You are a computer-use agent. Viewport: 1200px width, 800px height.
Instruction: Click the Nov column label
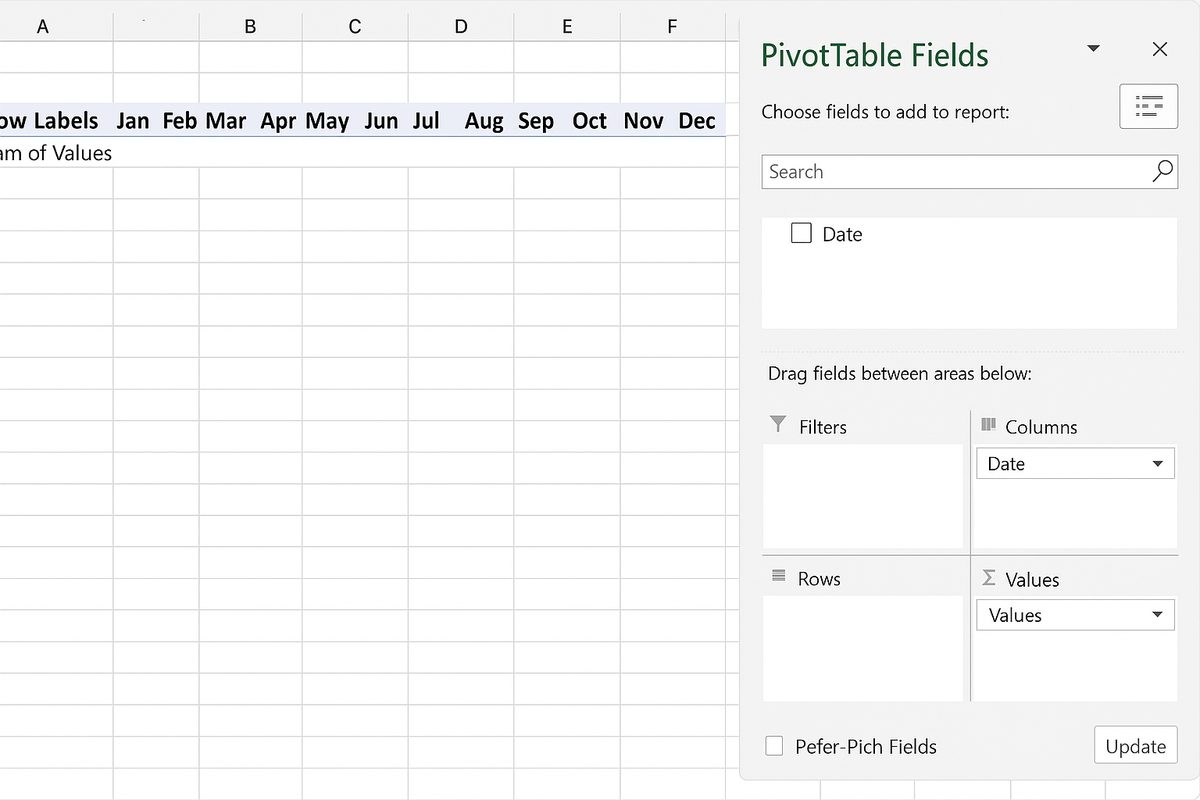click(x=643, y=121)
